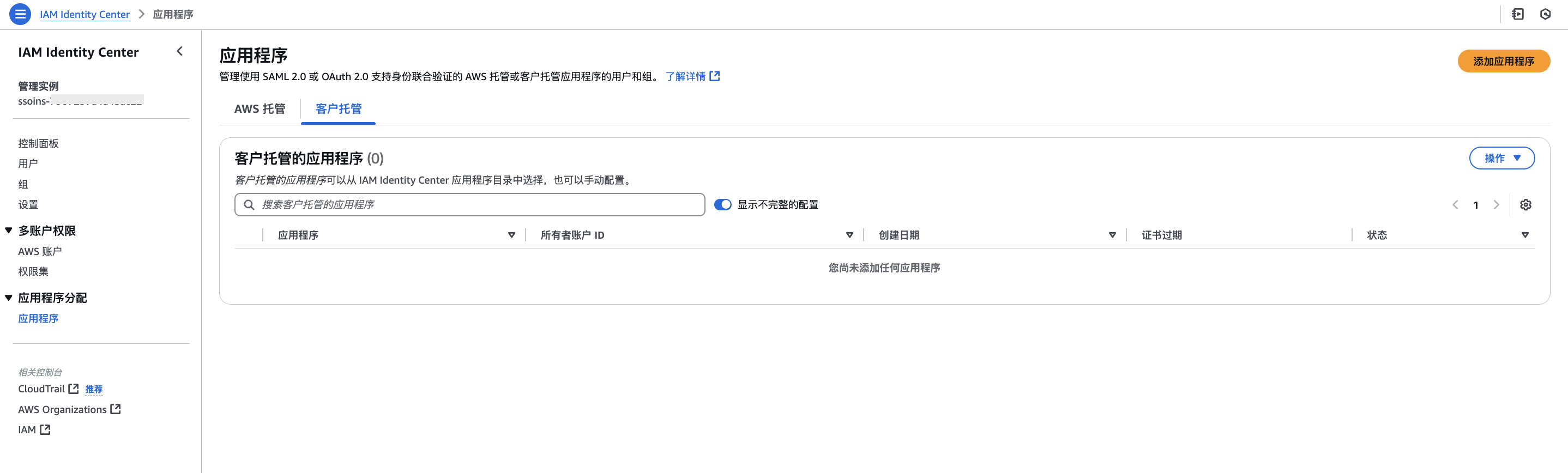The width and height of the screenshot is (1568, 473).
Task: Click the IAM Identity Center sidebar title
Action: click(79, 52)
